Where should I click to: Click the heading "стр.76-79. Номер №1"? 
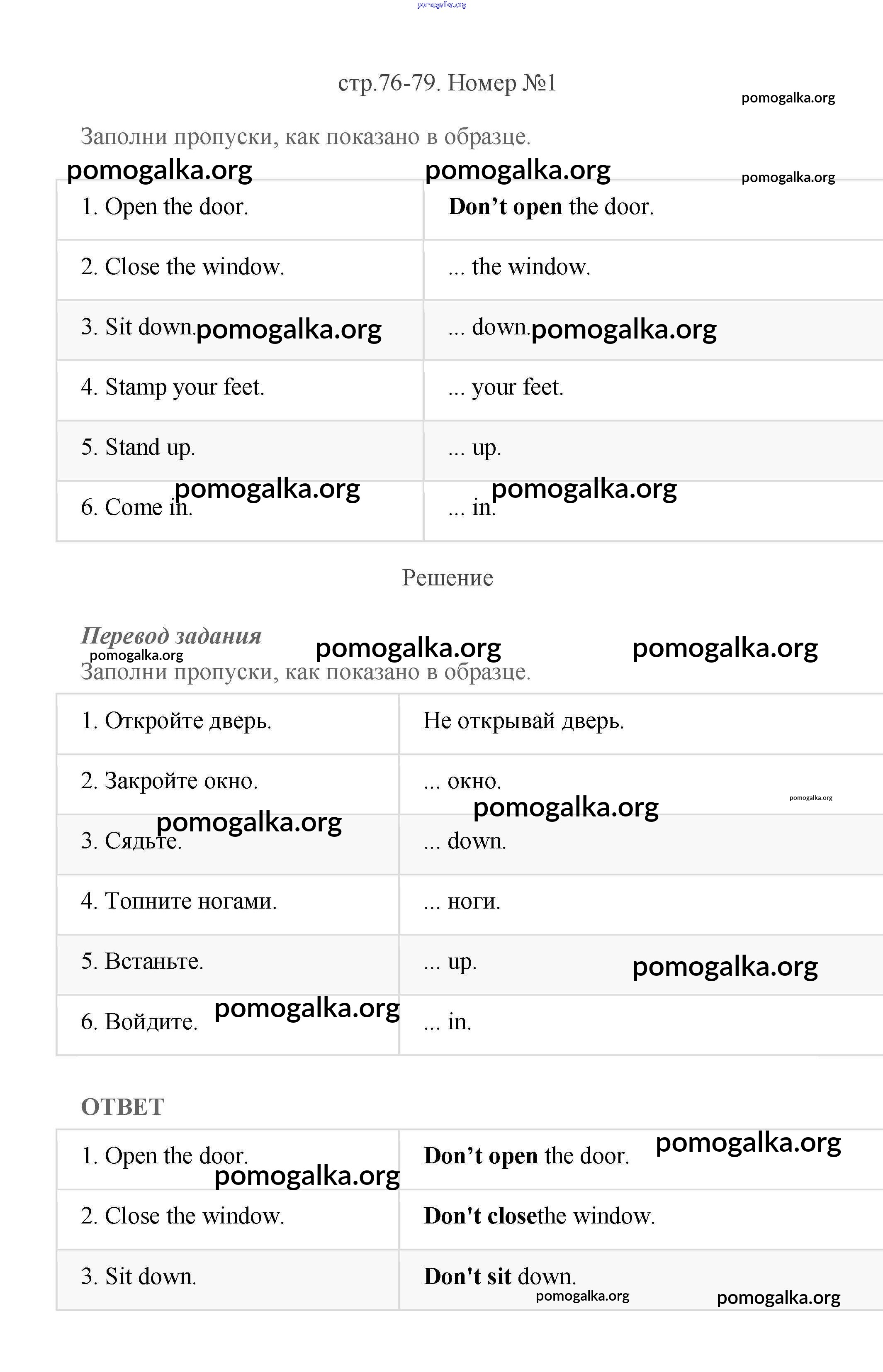[447, 84]
